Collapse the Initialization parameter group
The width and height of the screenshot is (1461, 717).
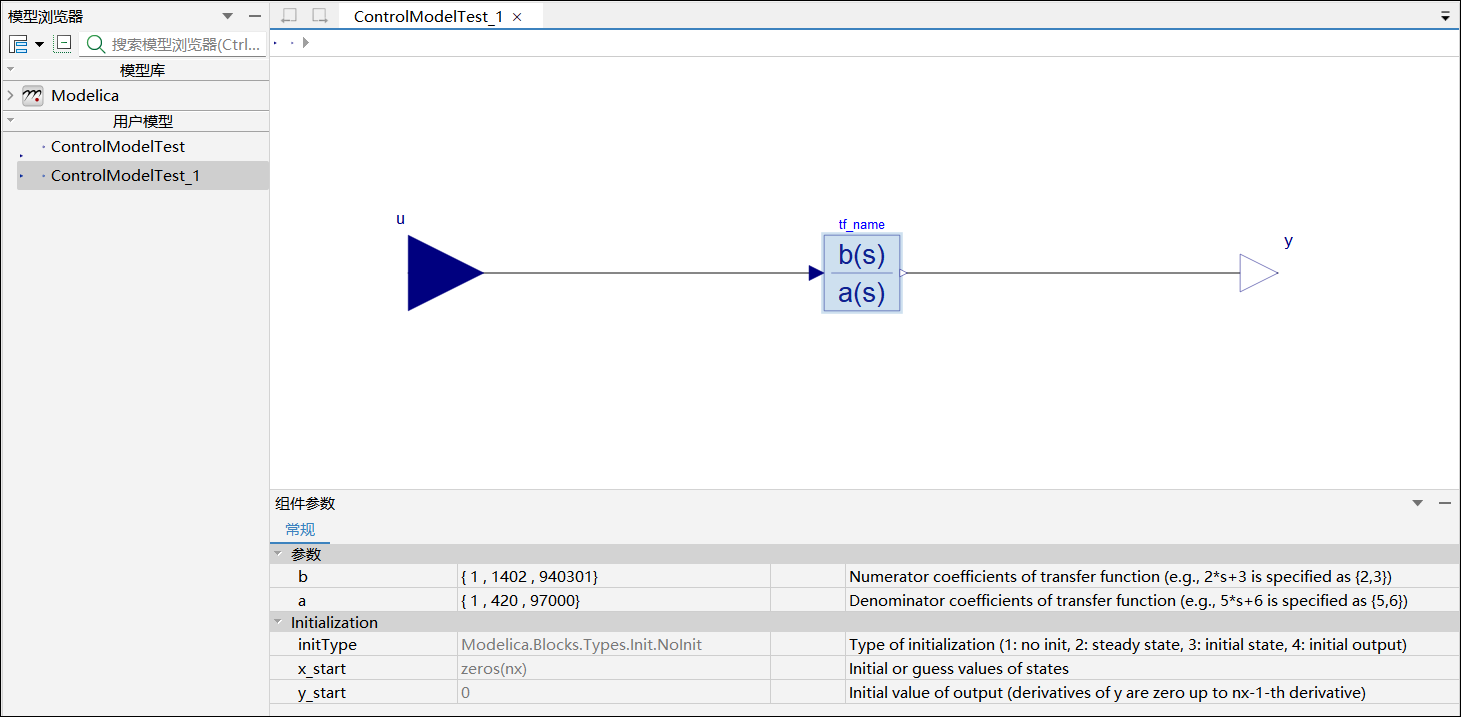(x=277, y=622)
